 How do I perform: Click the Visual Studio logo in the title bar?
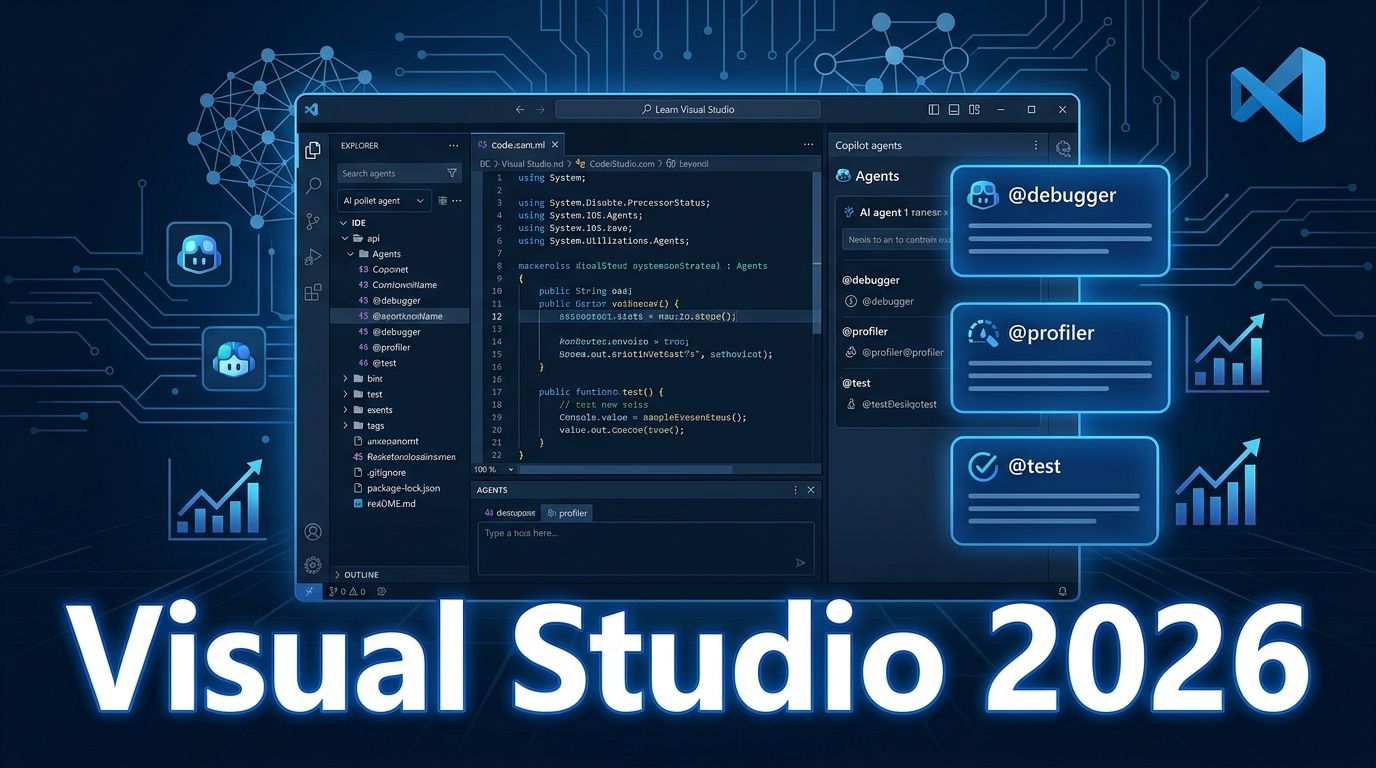pos(311,109)
